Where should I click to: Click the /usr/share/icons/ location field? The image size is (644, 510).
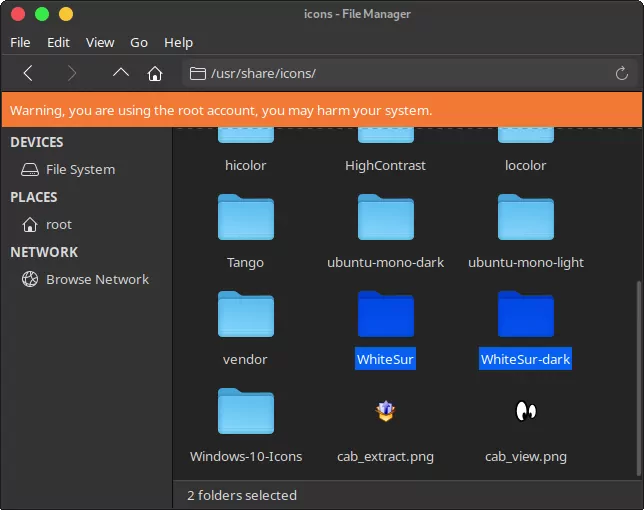tap(409, 74)
